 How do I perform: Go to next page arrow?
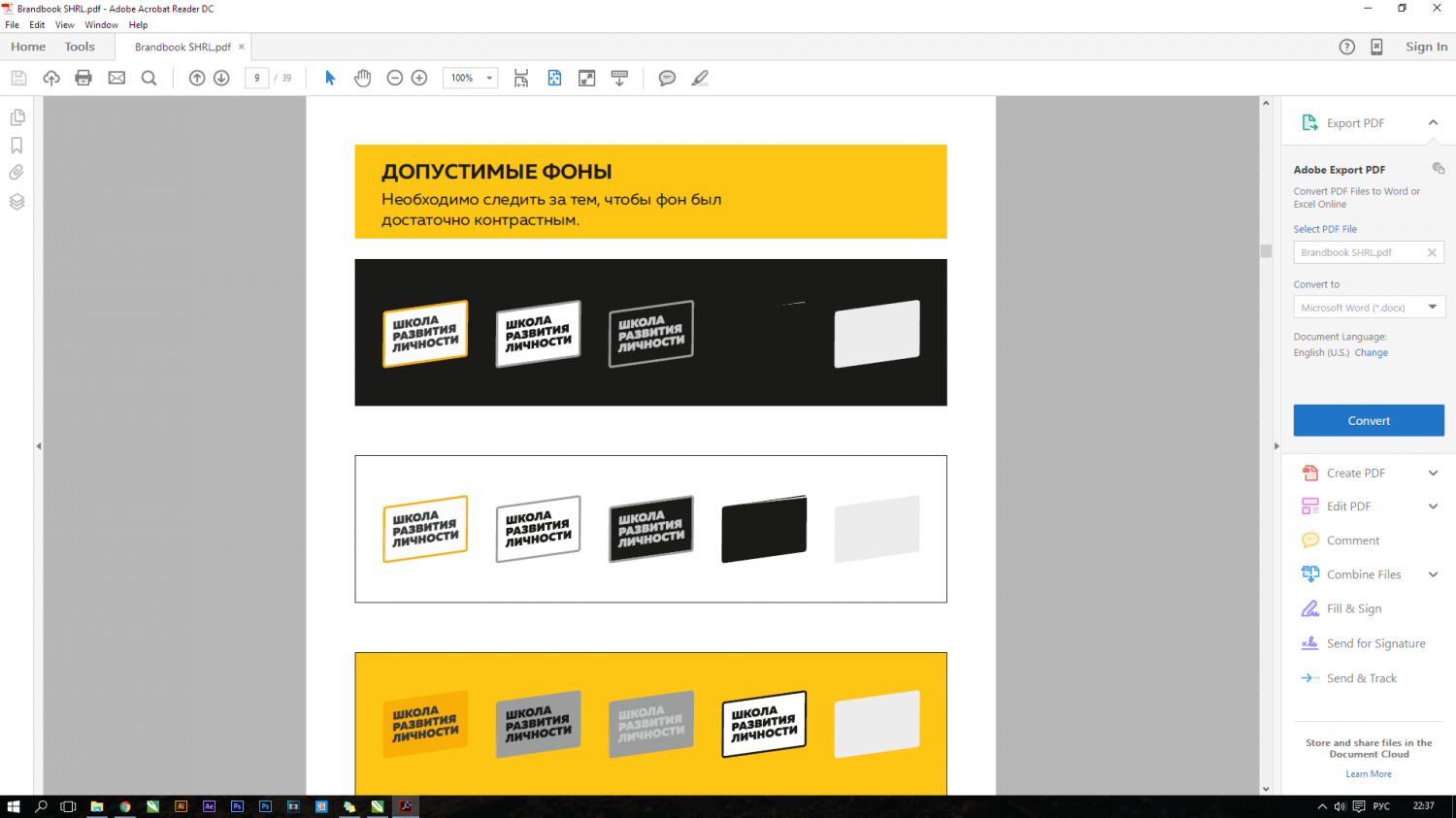221,78
